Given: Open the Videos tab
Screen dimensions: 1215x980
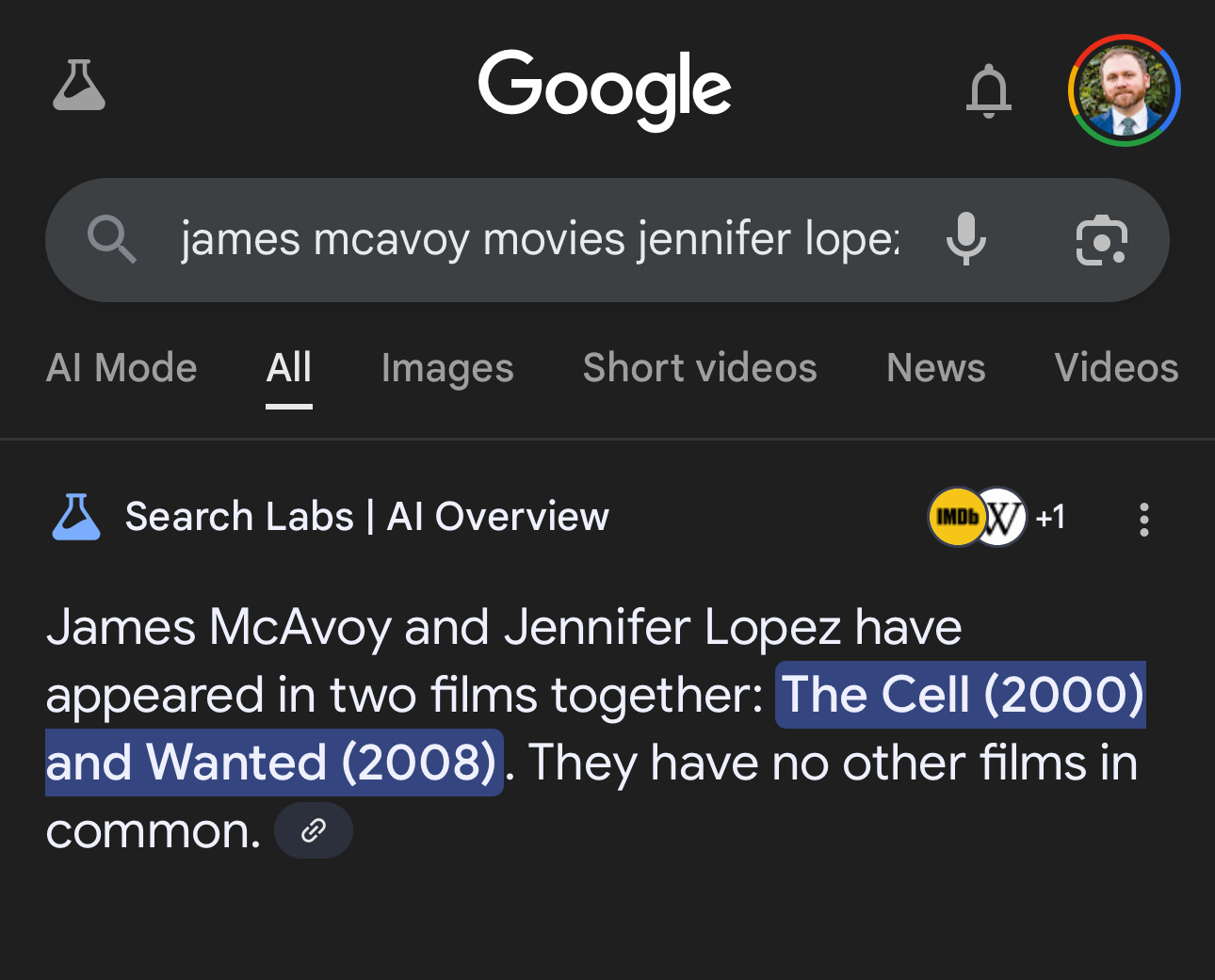Looking at the screenshot, I should (x=1116, y=368).
